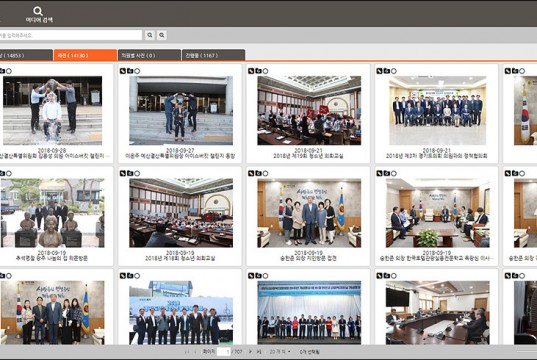Click the edit pencil icon on the 2018-09-27 ice bucket card
Image resolution: width=537 pixels, height=360 pixels.
click(123, 71)
